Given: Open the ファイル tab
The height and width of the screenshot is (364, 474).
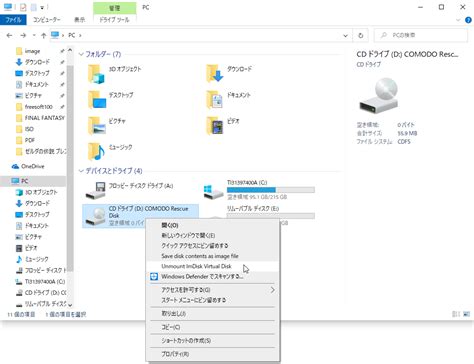Looking at the screenshot, I should point(13,20).
